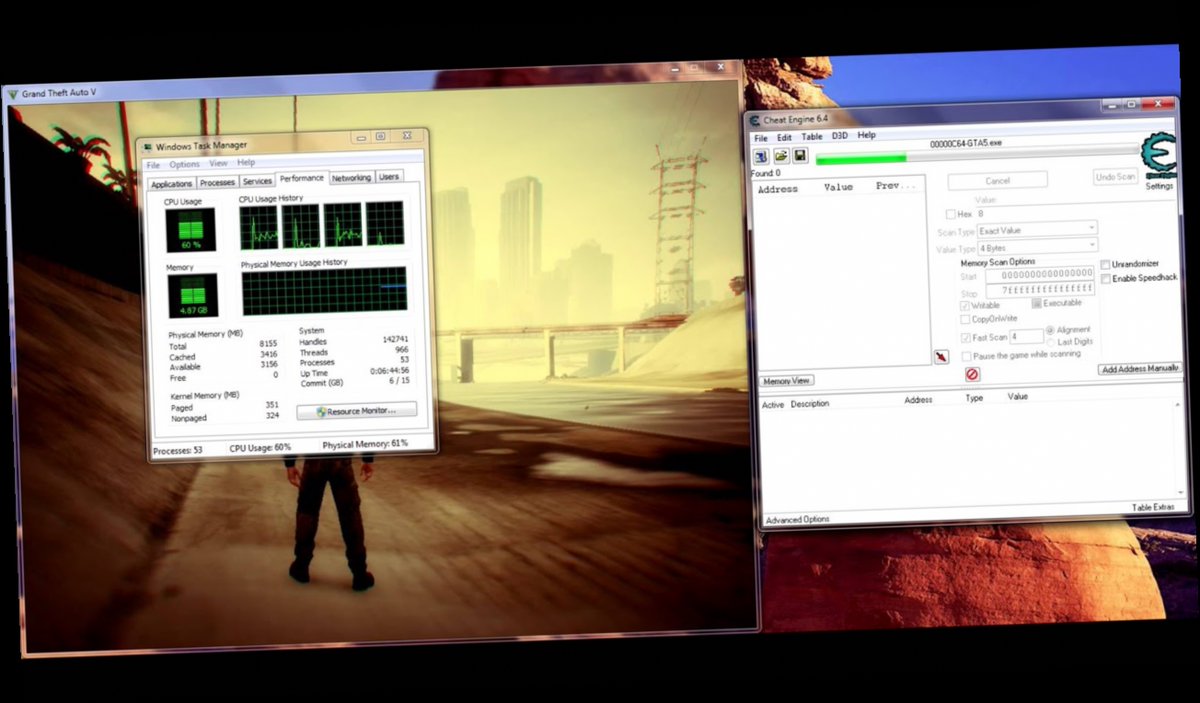Click the first CPU Usage History graph
The width and height of the screenshot is (1200, 703).
pos(259,227)
